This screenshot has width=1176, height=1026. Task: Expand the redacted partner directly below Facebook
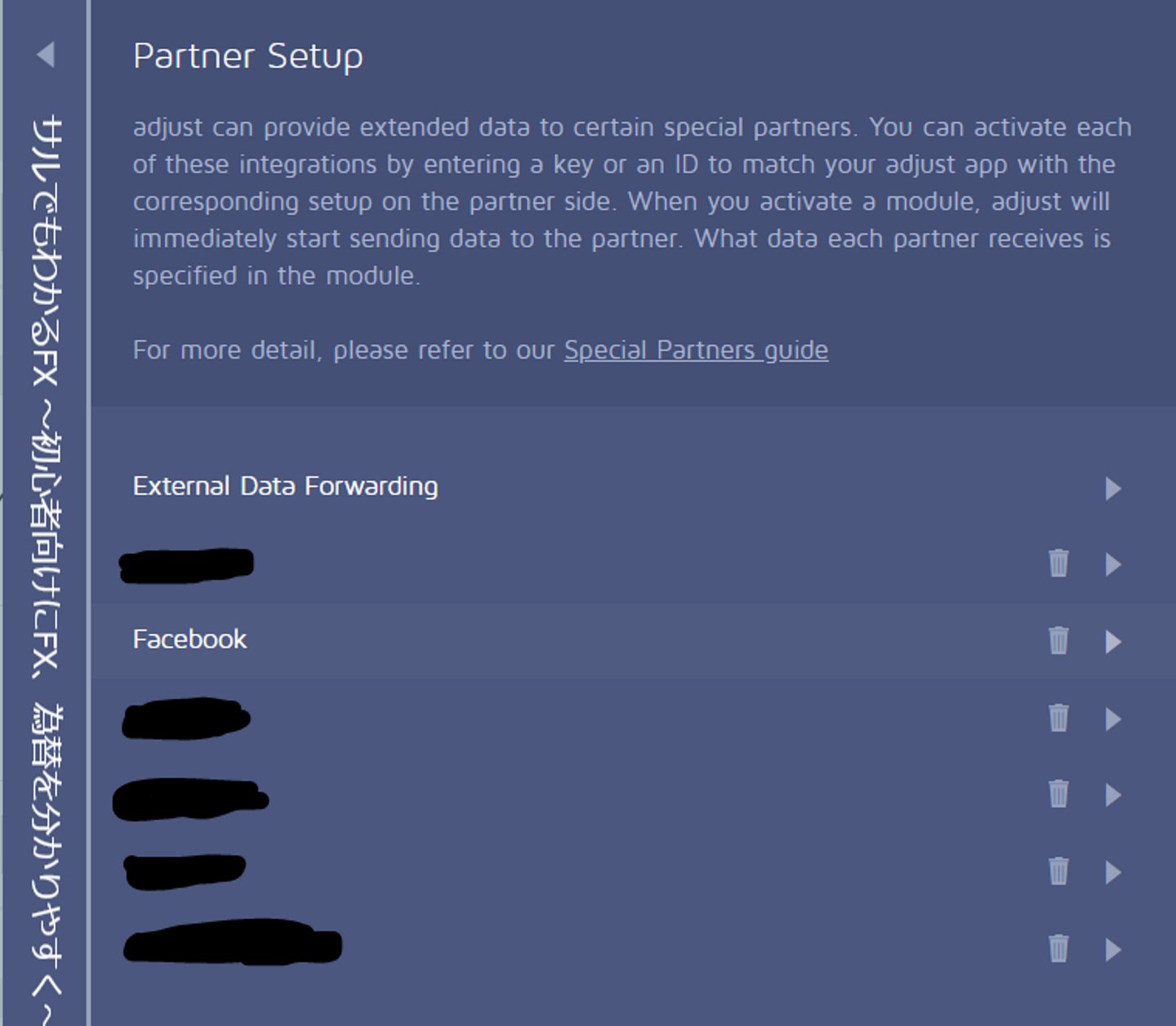(1112, 719)
